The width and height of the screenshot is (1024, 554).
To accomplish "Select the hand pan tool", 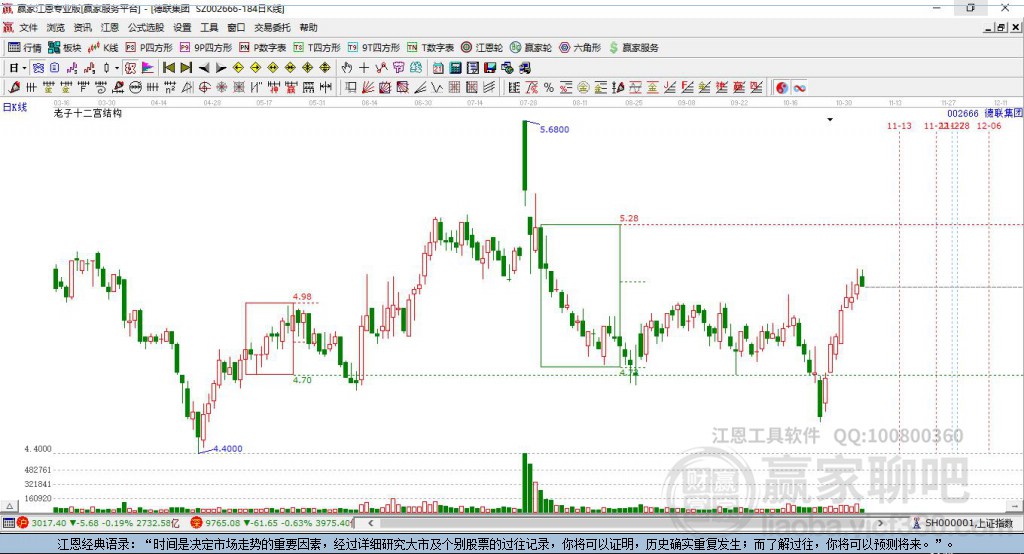I will pyautogui.click(x=347, y=67).
